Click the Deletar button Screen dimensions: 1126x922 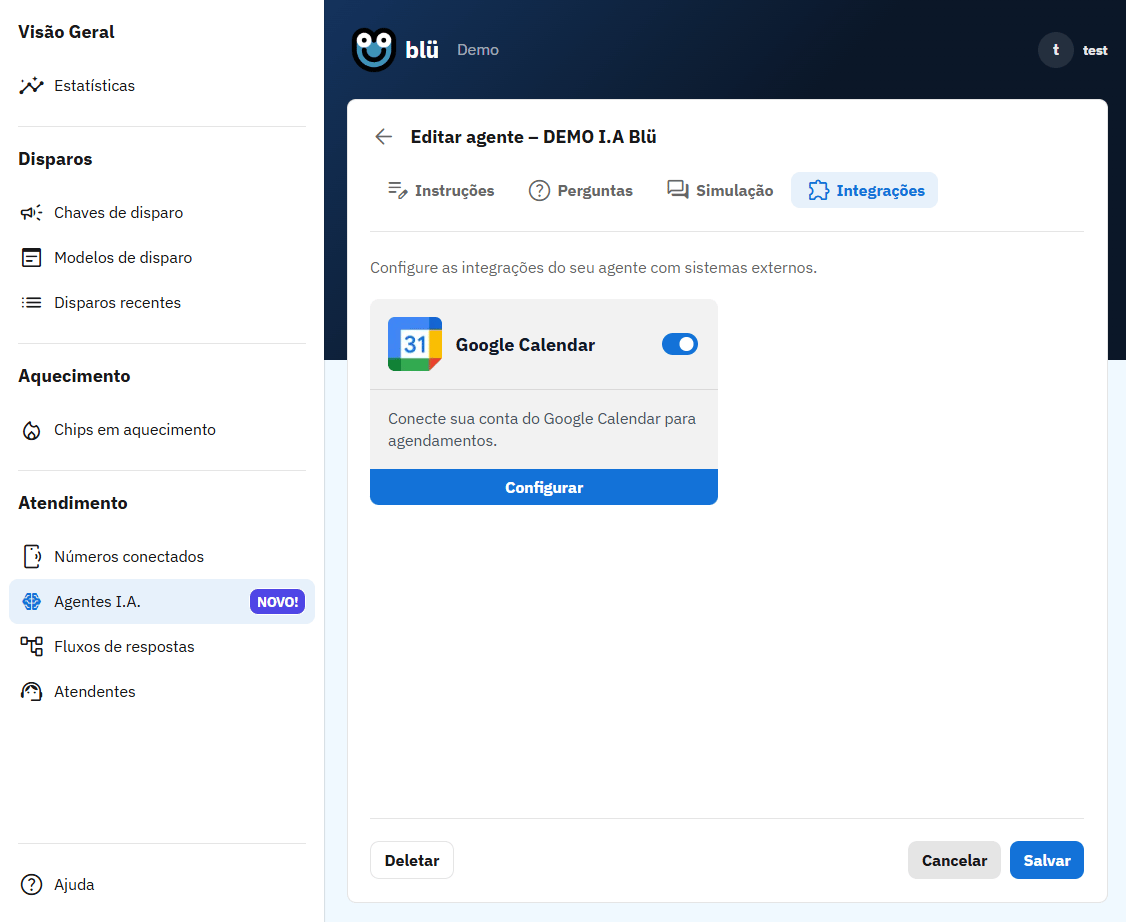[411, 860]
